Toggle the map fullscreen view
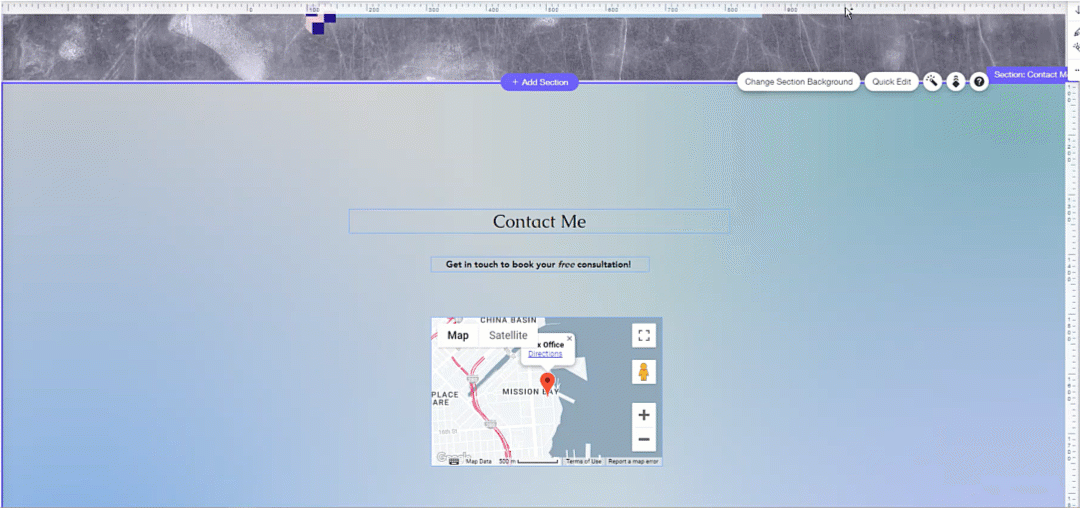1080x508 pixels. 644,336
